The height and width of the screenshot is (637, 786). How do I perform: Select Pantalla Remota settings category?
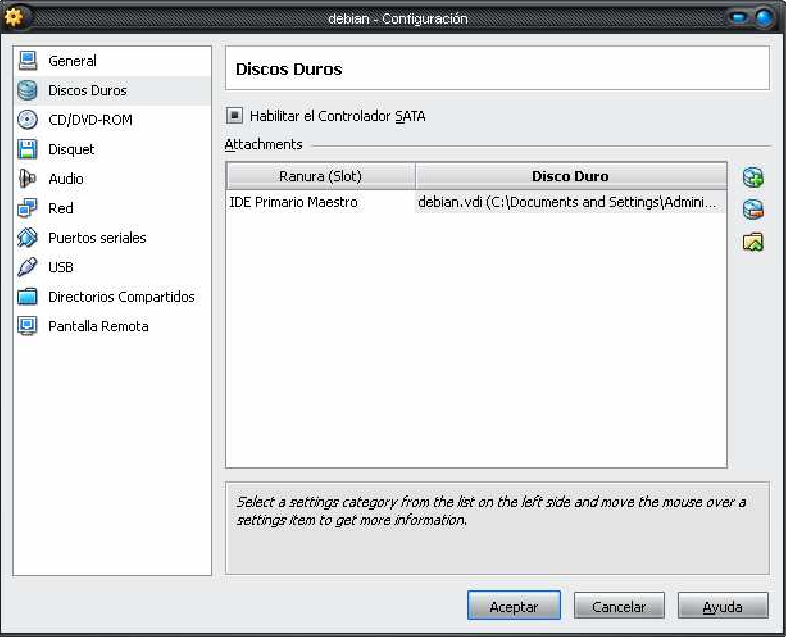pos(97,326)
